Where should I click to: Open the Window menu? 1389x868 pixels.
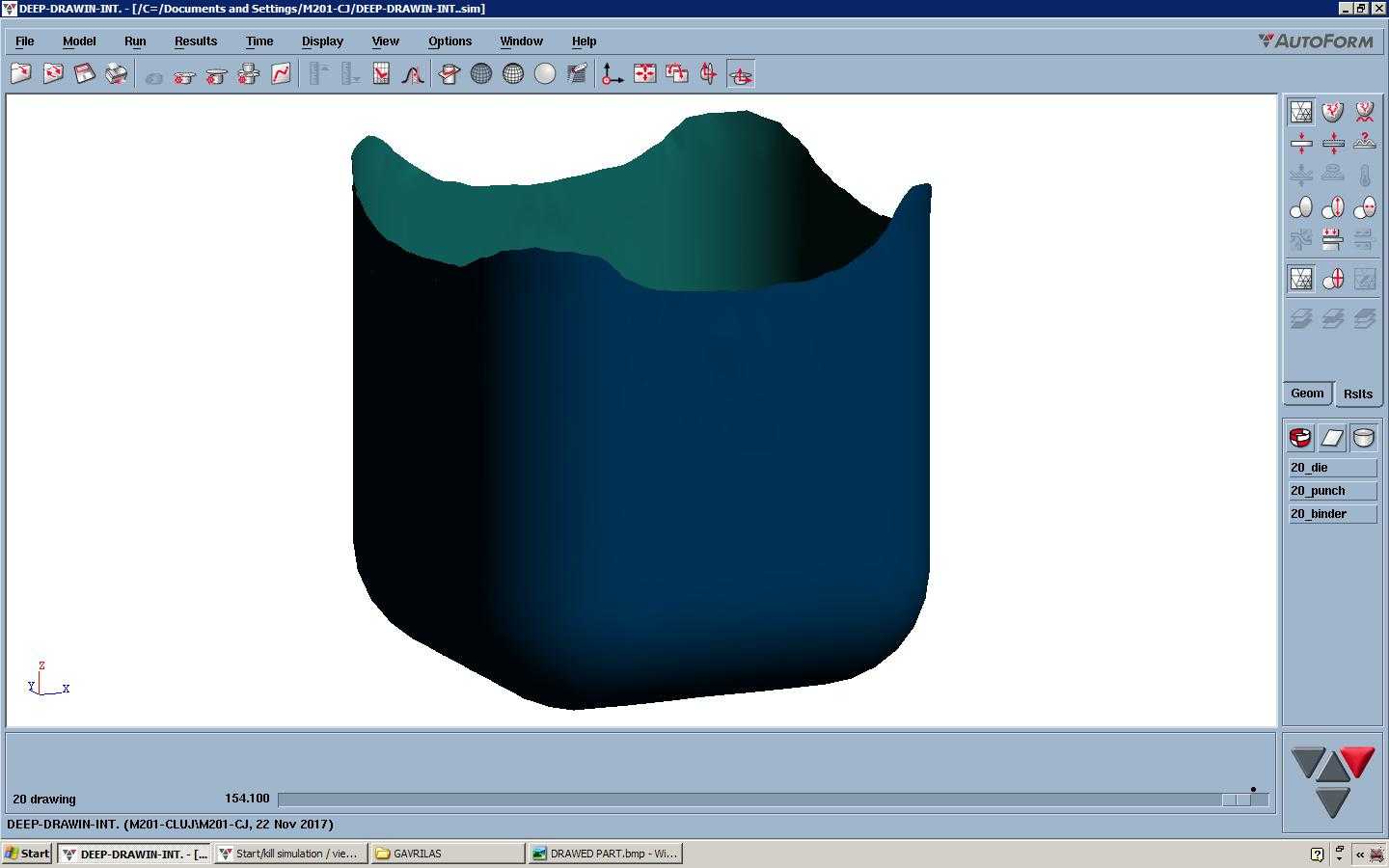522,41
